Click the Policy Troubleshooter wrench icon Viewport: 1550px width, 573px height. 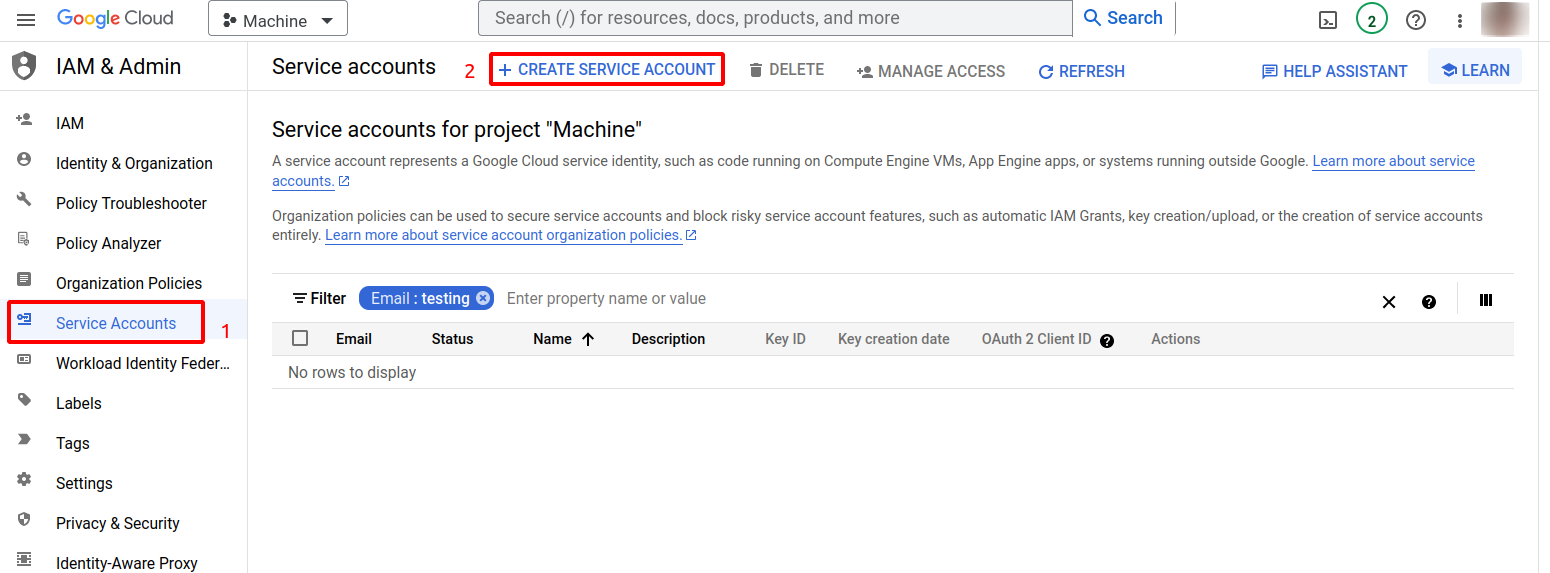pyautogui.click(x=24, y=199)
